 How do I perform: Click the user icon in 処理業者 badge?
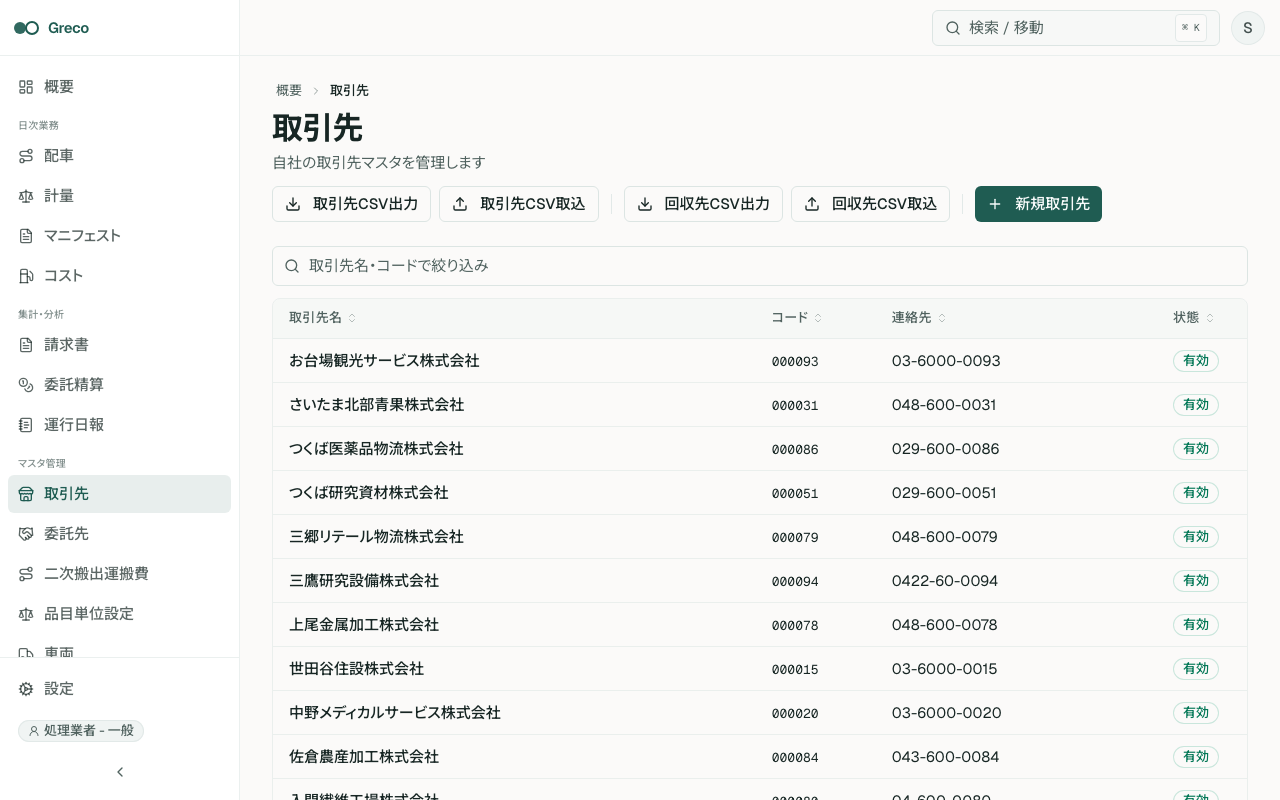(x=34, y=731)
